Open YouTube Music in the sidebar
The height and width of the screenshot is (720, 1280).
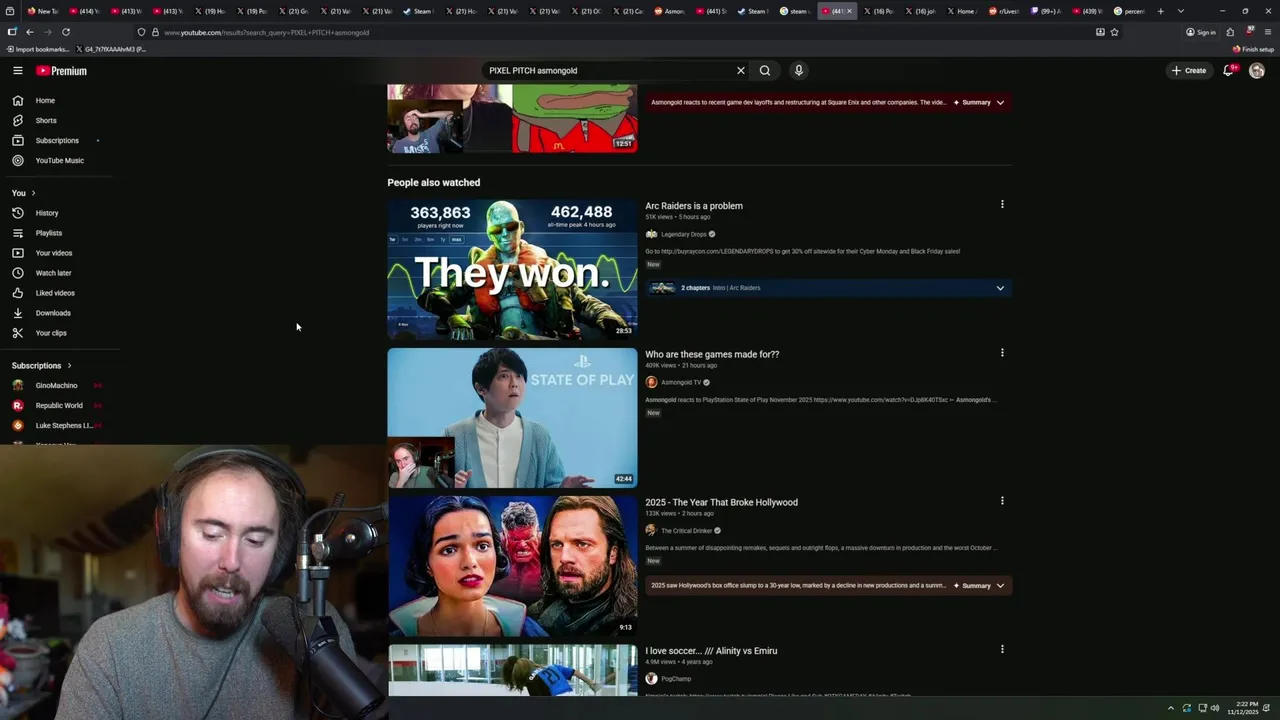click(60, 160)
